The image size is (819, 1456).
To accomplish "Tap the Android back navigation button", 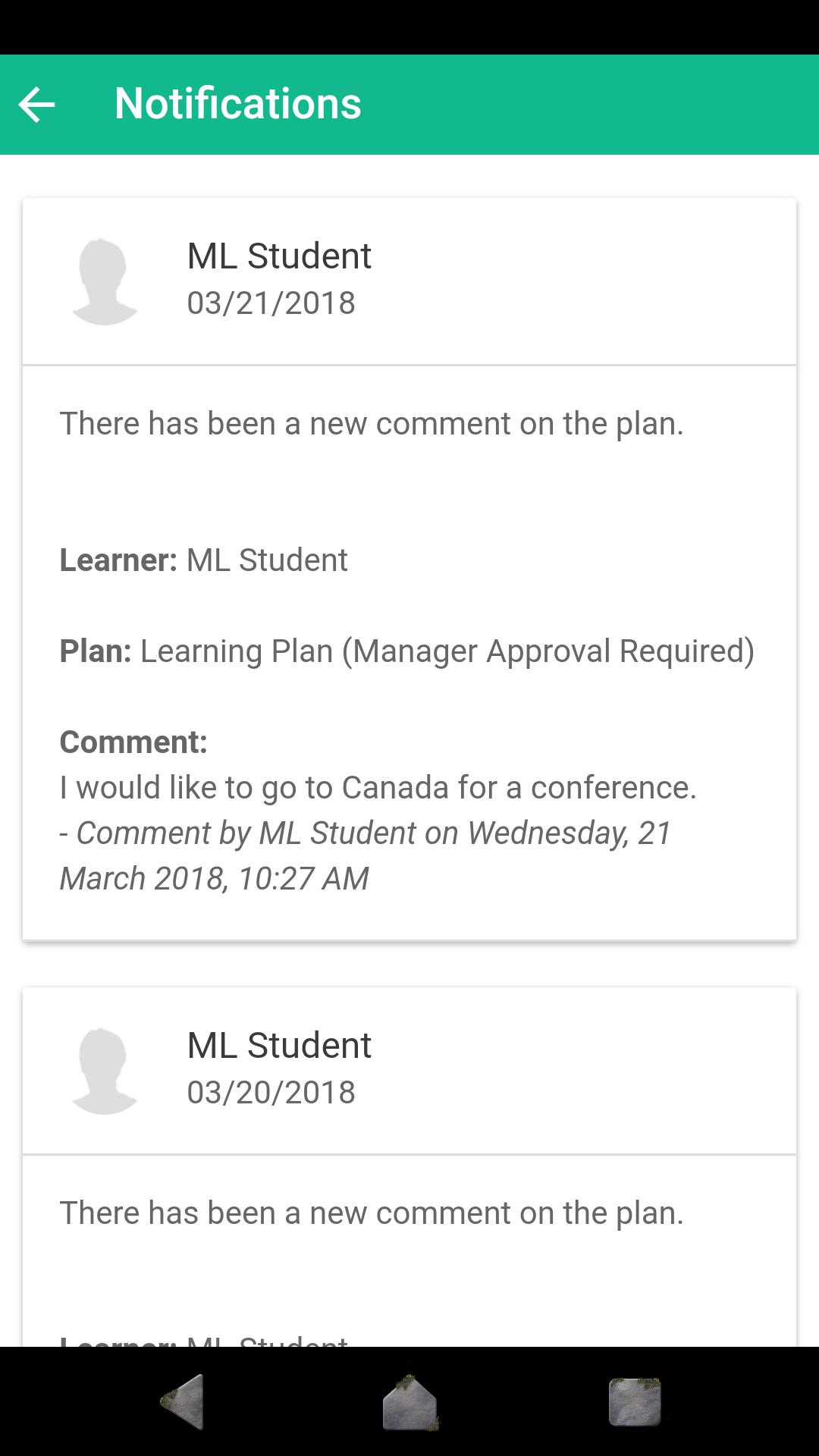I will point(183,1401).
